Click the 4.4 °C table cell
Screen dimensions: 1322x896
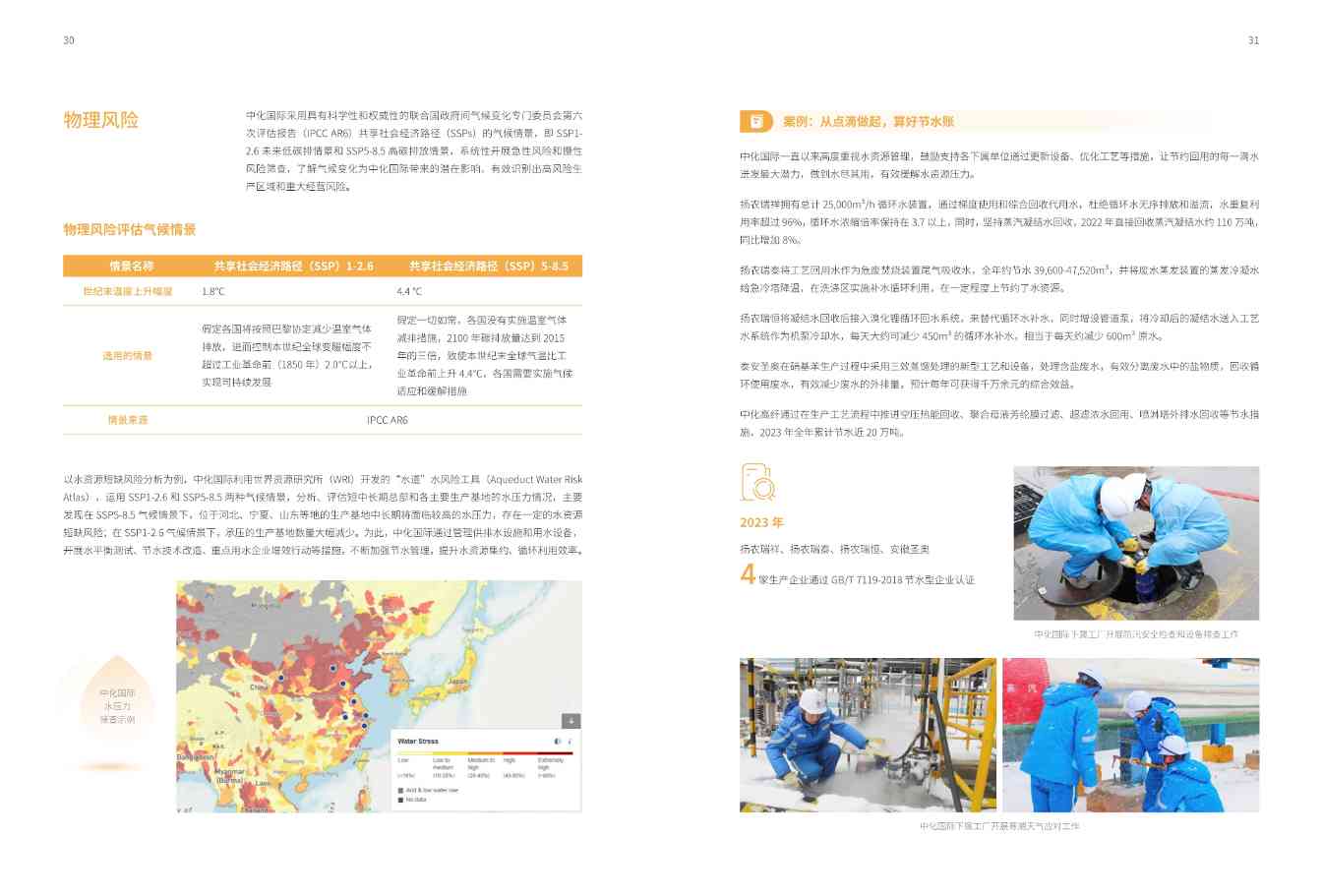(x=409, y=291)
